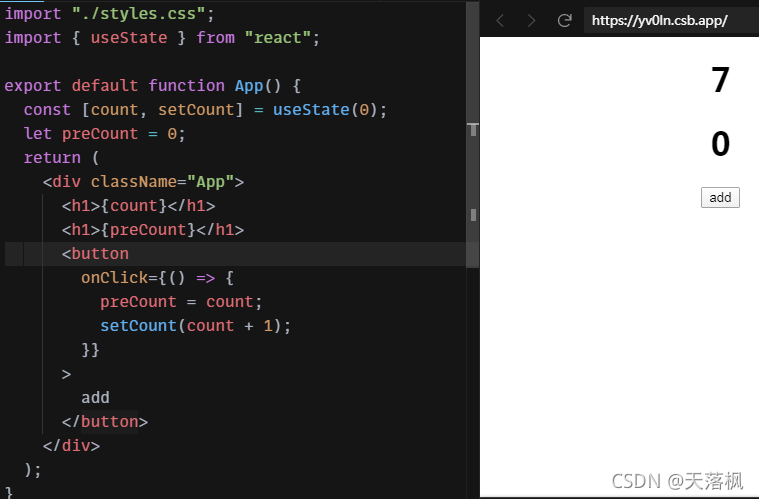Click the setCount(count + 1); line
Viewport: 759px width, 499px height.
[x=196, y=326]
